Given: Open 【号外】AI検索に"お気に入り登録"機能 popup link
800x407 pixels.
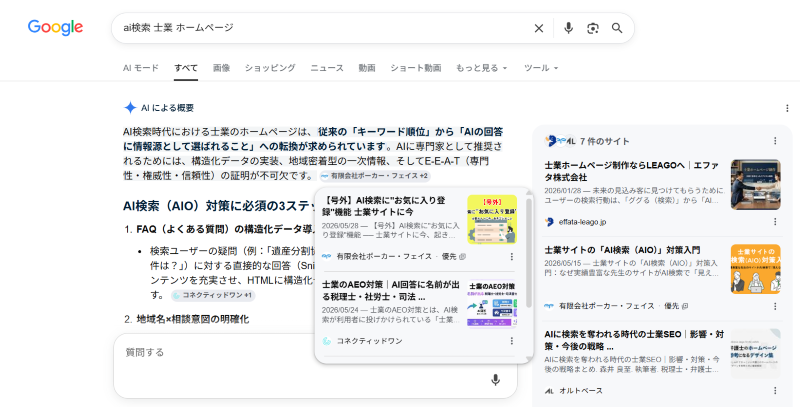Looking at the screenshot, I should pos(384,206).
